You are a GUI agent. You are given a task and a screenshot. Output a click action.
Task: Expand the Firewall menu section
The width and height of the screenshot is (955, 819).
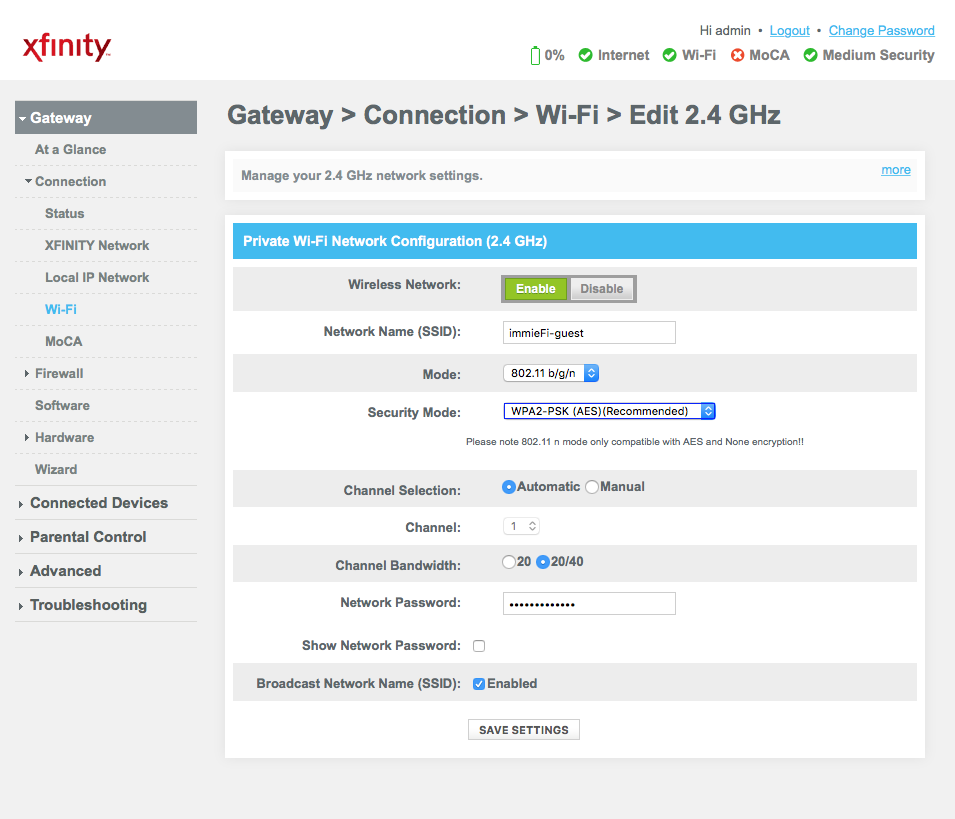pos(59,373)
